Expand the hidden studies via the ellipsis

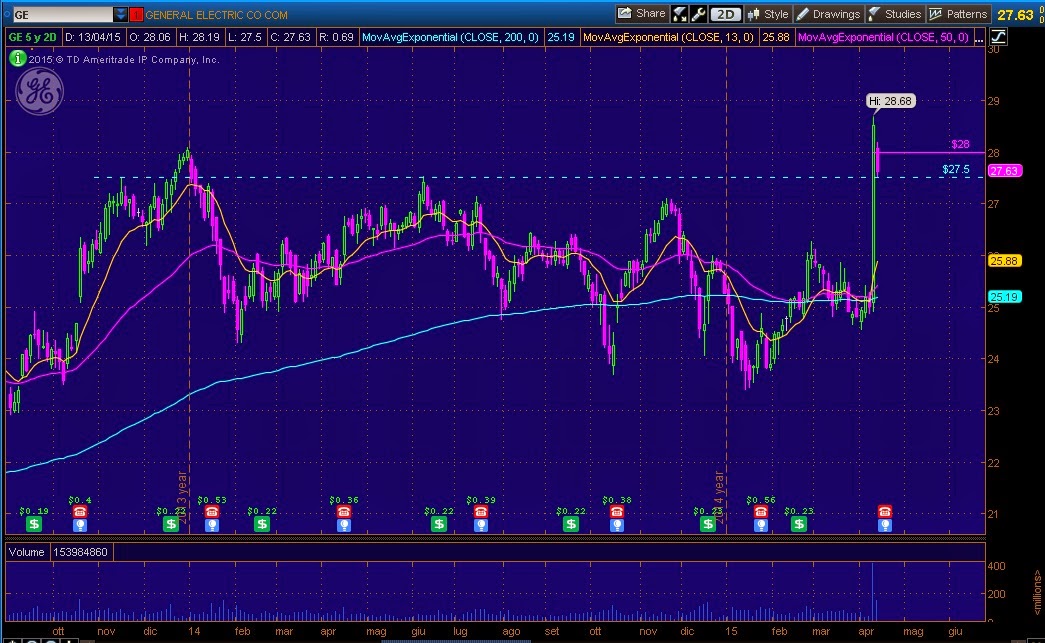tap(978, 38)
